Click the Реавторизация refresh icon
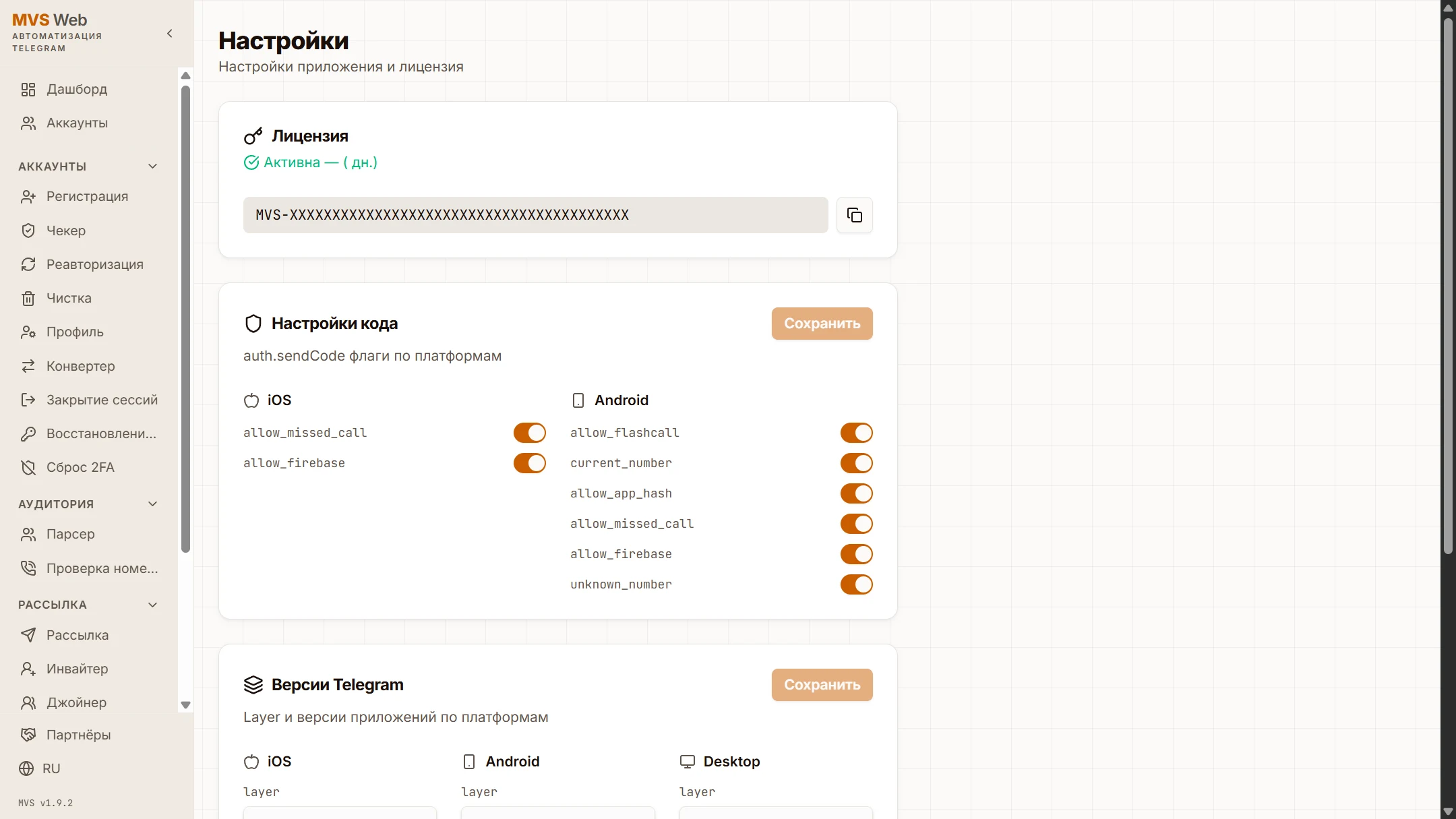Image resolution: width=1456 pixels, height=819 pixels. point(28,264)
